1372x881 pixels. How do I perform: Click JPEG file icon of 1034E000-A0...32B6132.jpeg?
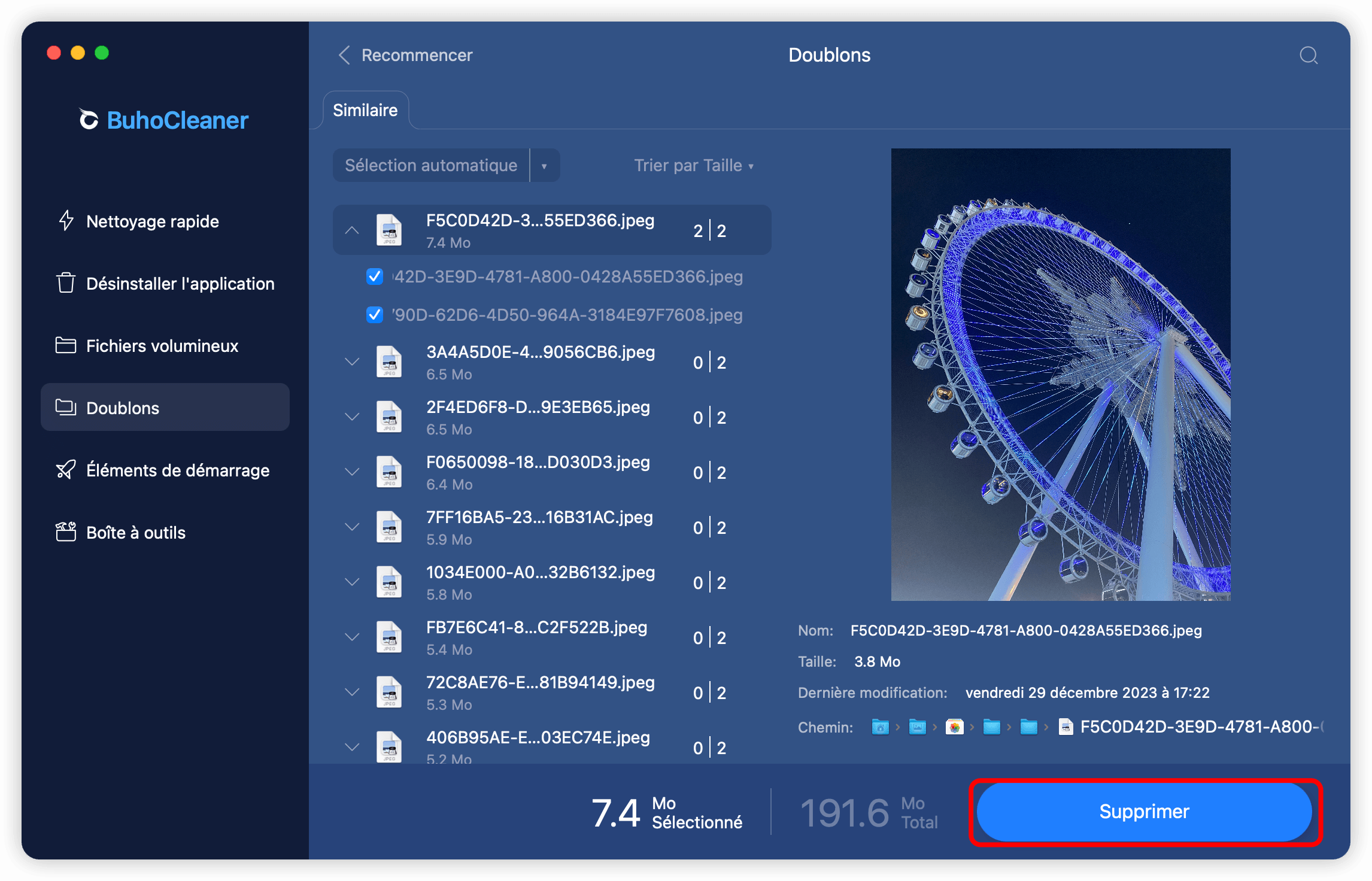point(389,582)
